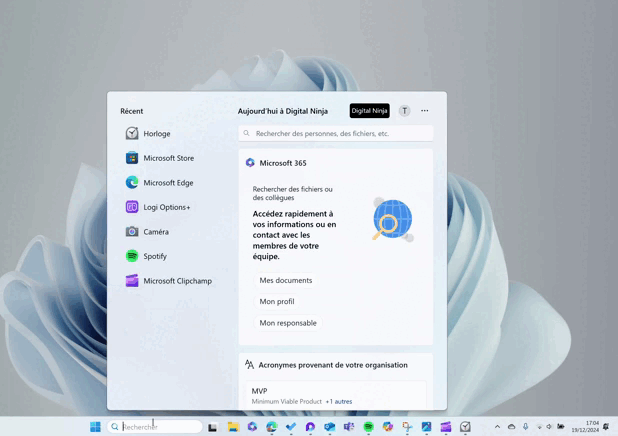The image size is (618, 436).
Task: Select the Mes documents suggestion
Action: tap(285, 281)
